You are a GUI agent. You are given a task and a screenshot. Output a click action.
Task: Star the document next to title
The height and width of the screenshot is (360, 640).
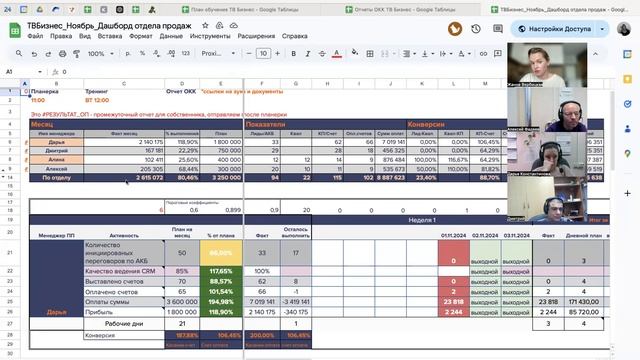click(205, 25)
